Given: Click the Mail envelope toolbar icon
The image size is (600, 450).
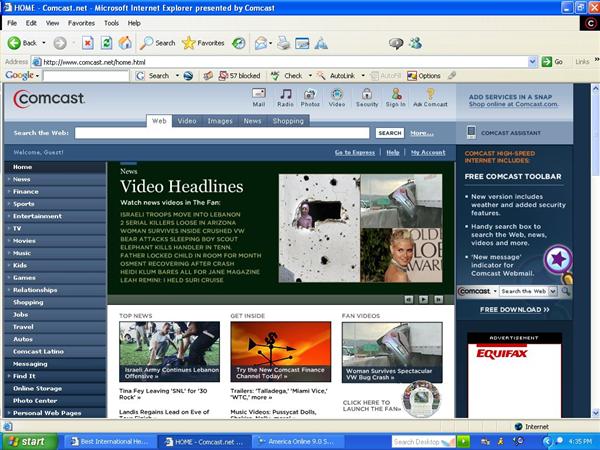Looking at the screenshot, I should click(x=261, y=43).
